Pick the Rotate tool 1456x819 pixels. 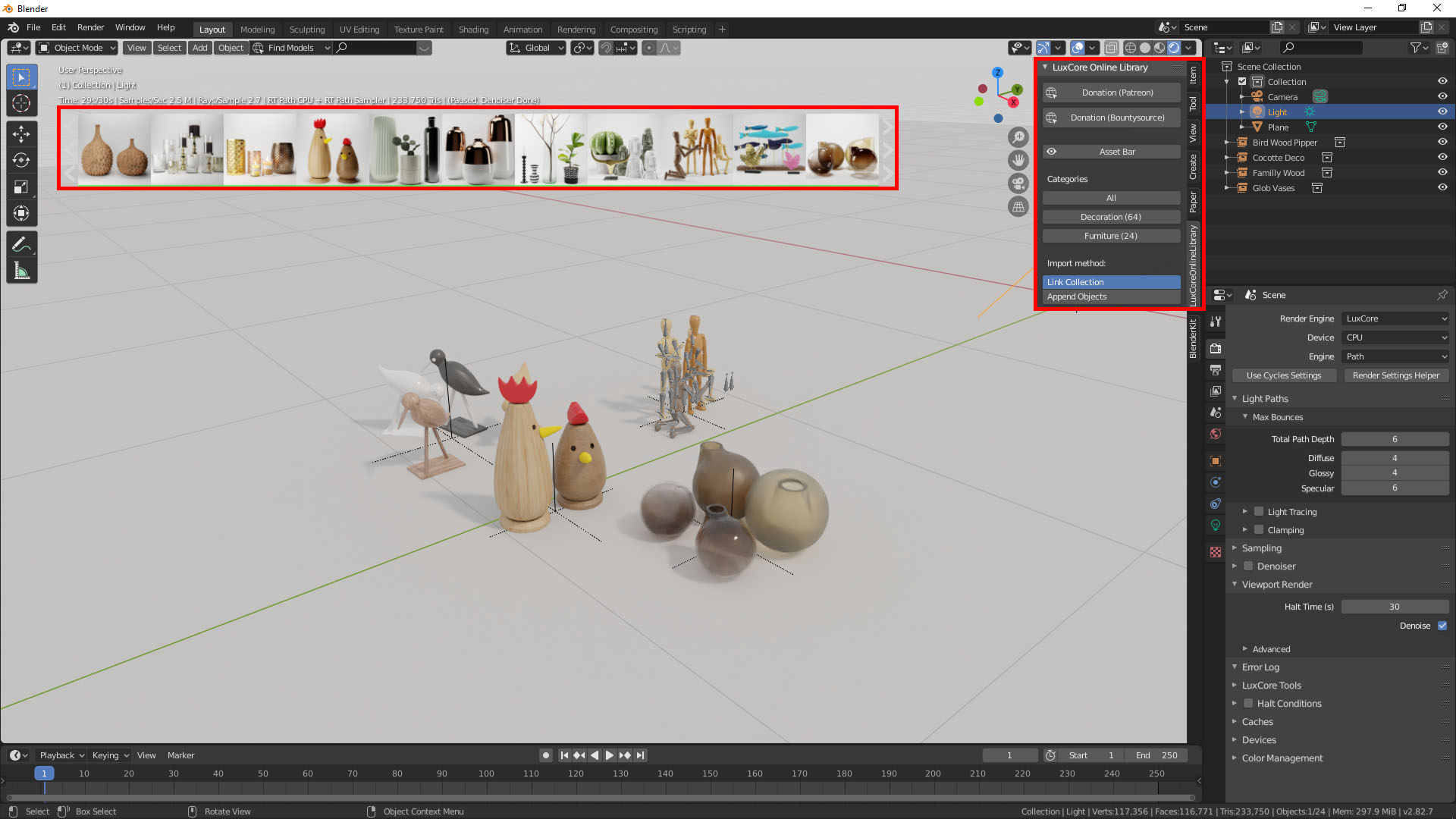(x=21, y=160)
